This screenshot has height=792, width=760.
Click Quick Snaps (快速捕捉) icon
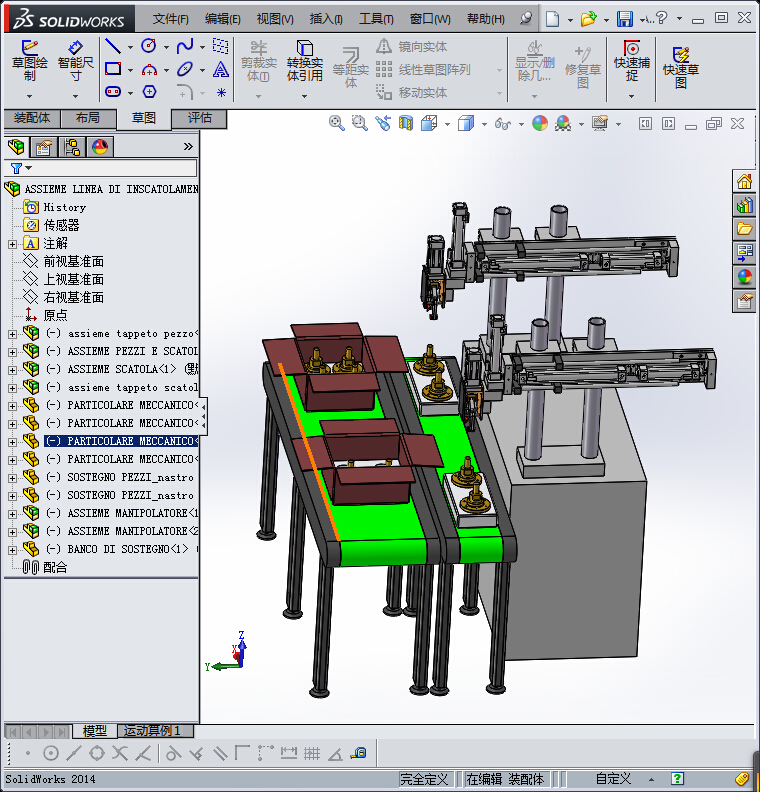tap(631, 61)
